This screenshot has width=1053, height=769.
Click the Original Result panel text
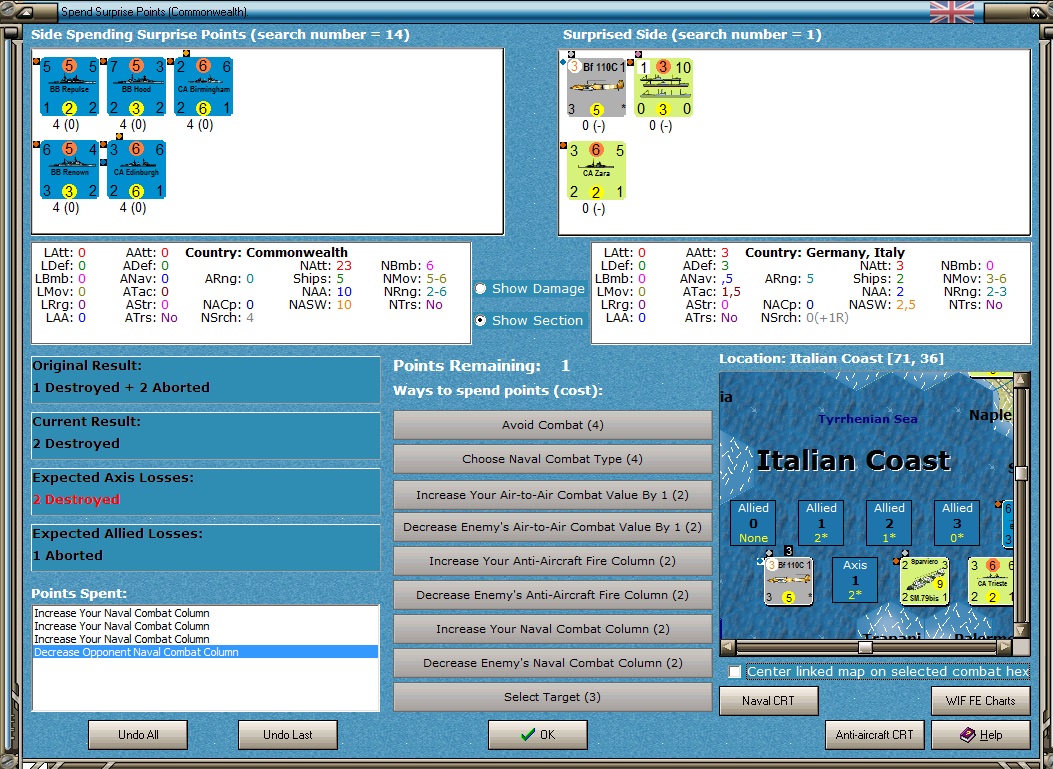[x=121, y=388]
